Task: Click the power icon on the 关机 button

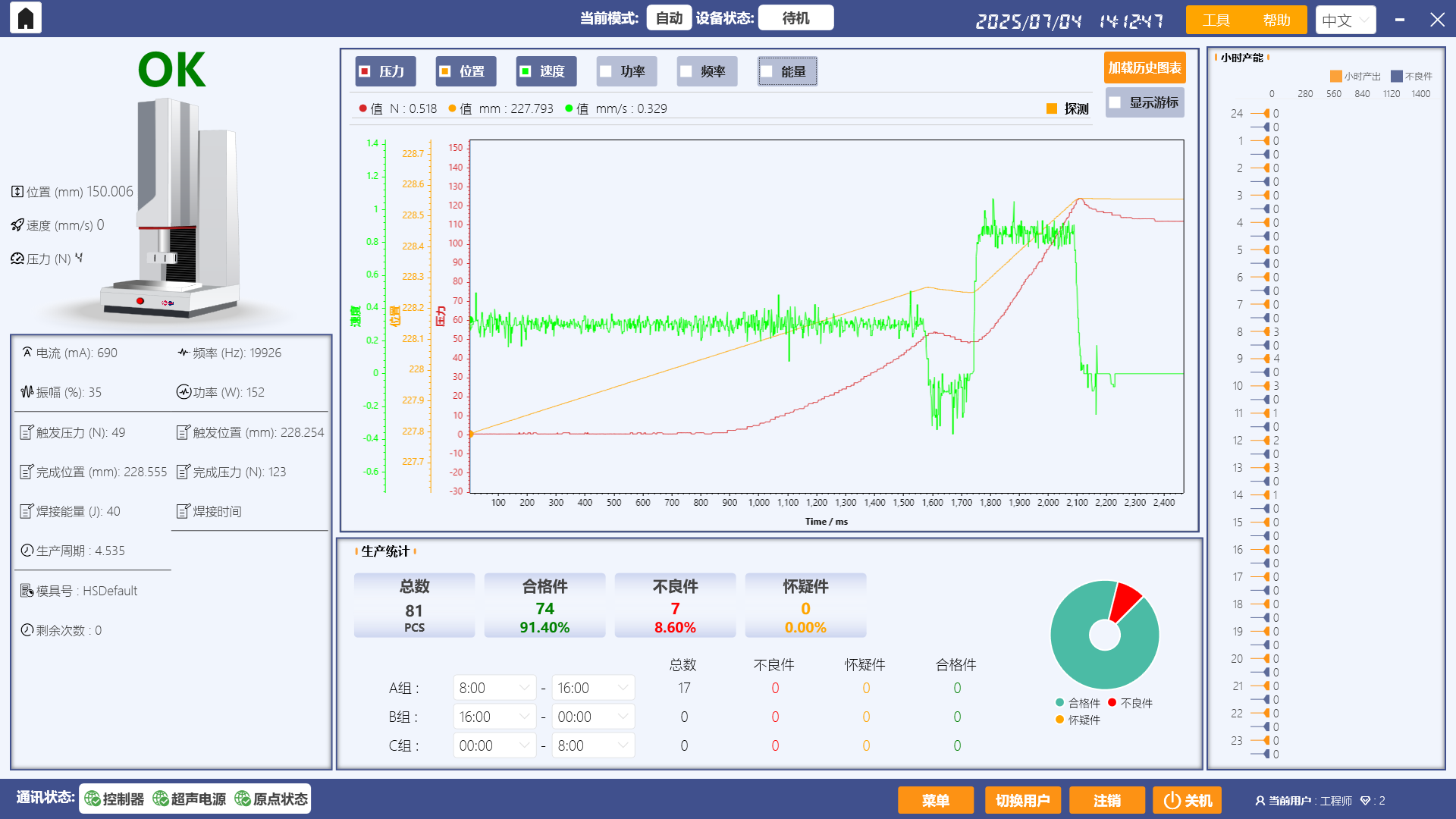Action: (1171, 799)
